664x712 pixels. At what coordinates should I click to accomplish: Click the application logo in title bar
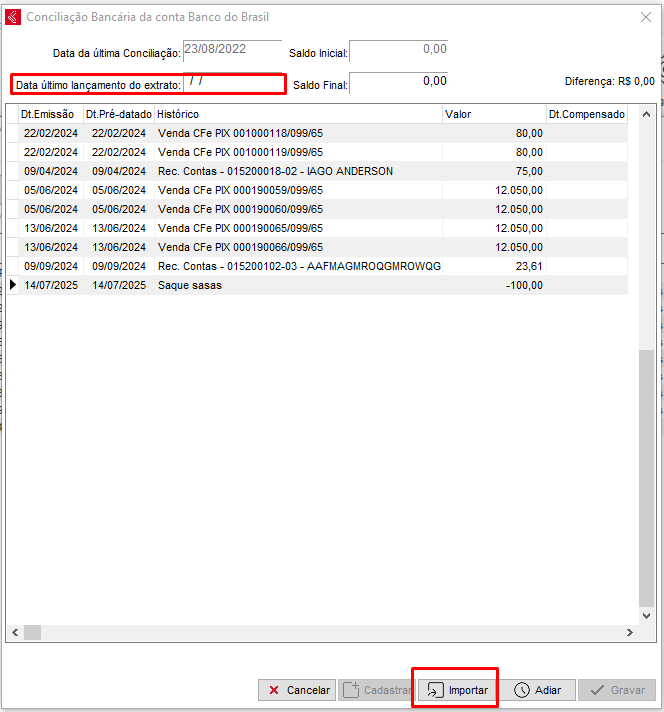click(x=13, y=17)
